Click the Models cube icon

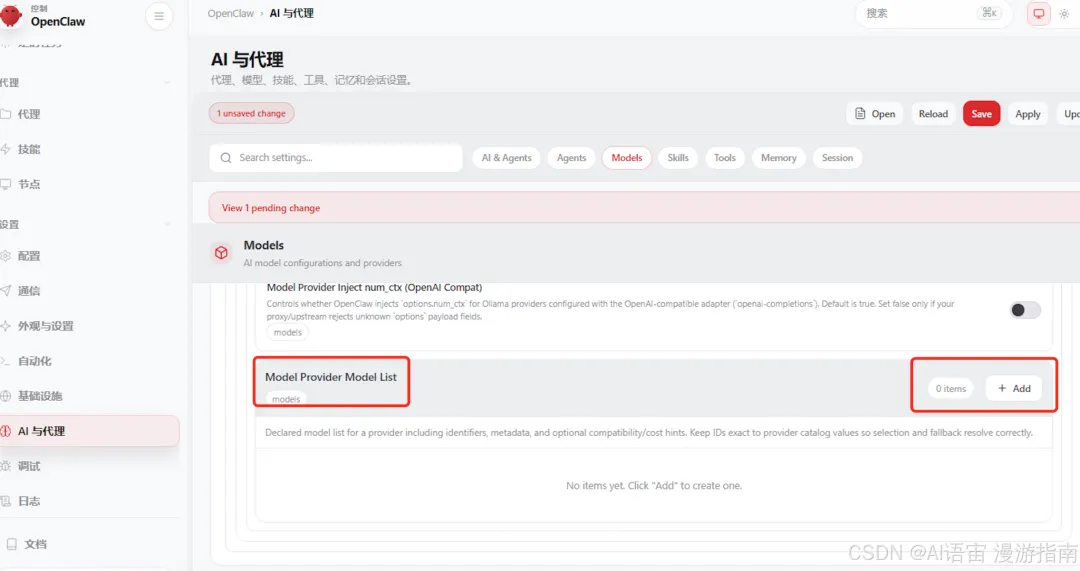point(221,253)
